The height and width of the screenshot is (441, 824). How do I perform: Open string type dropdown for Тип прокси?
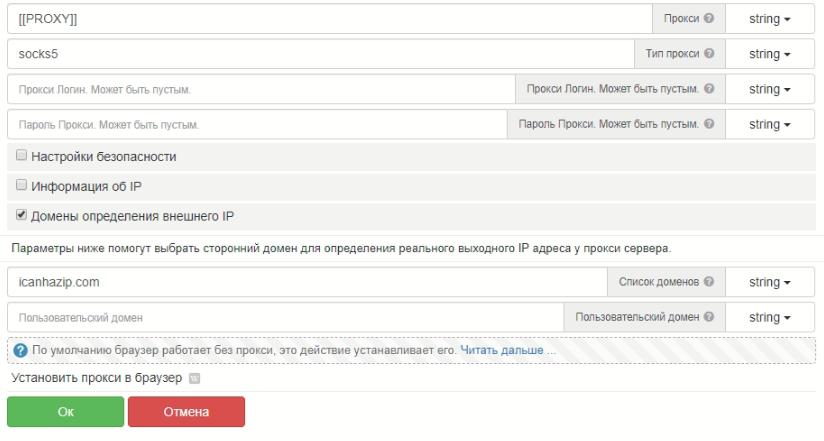pyautogui.click(x=770, y=54)
